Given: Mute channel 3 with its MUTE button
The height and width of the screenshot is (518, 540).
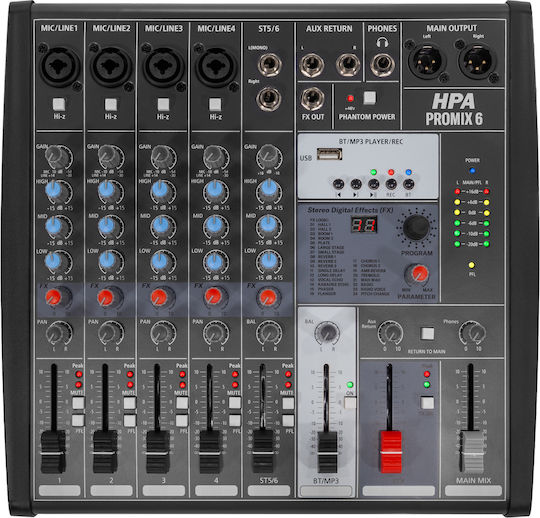Looking at the screenshot, I should point(182,403).
